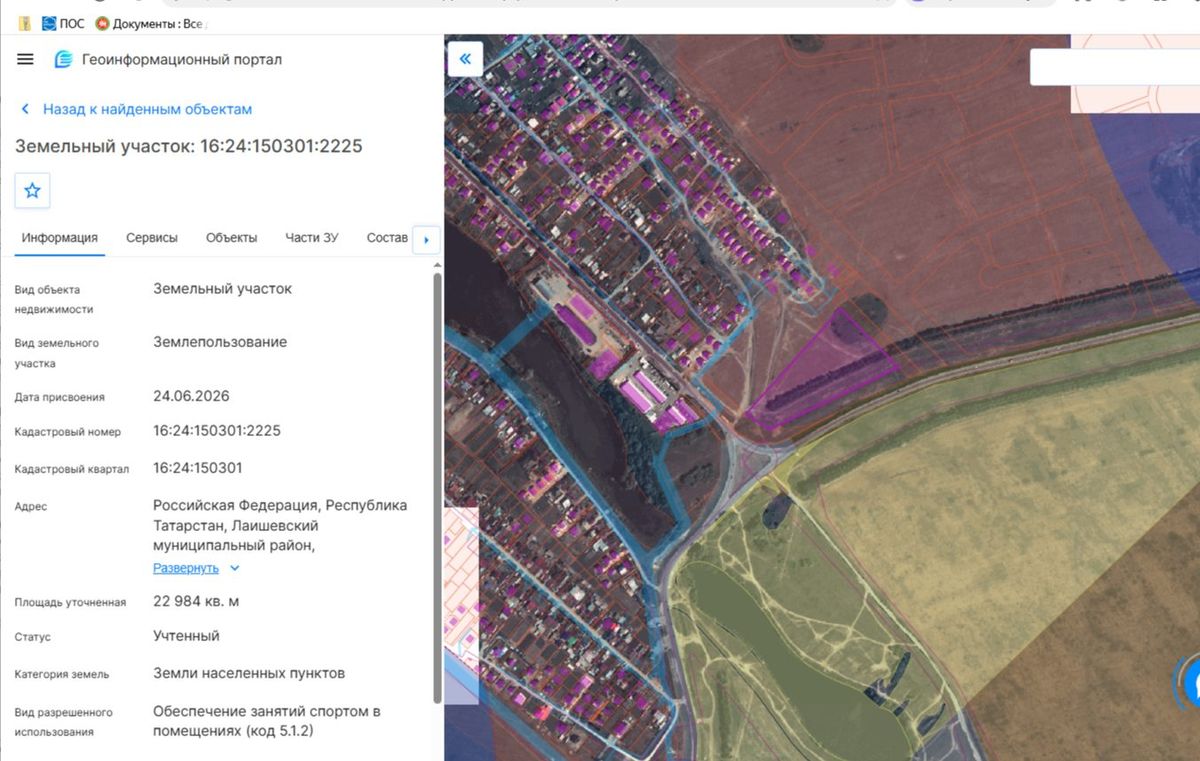Screen dimensions: 1200x761
Task: Click the Дата присвоения label
Action: pyautogui.click(x=60, y=397)
